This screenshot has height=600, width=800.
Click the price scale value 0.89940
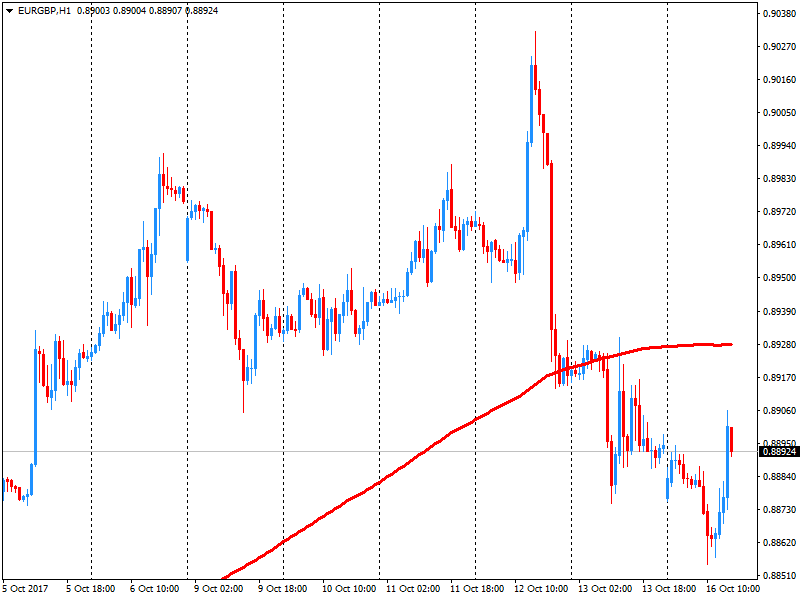coord(779,146)
